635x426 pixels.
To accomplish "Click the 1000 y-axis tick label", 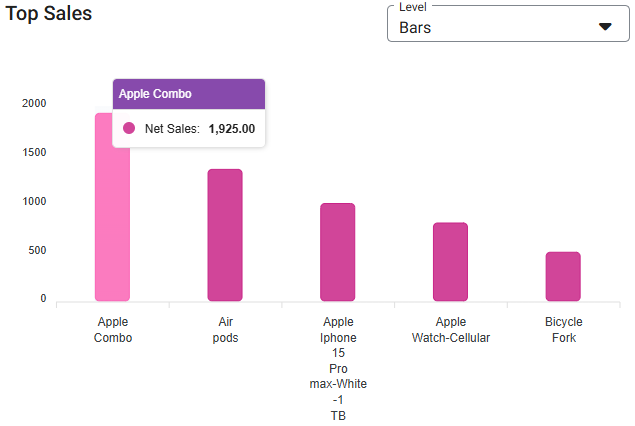I will (35, 202).
